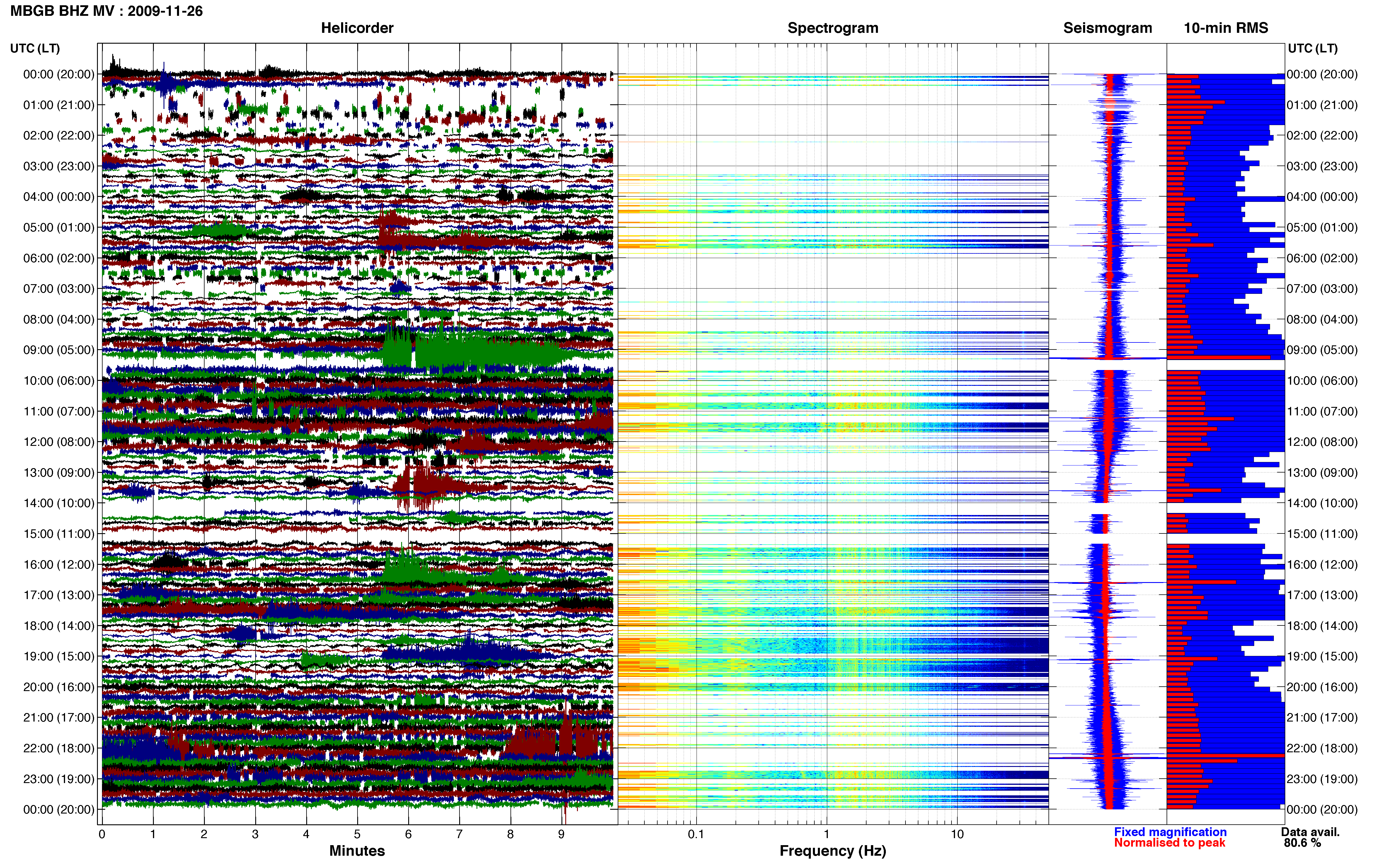
Task: Click the '10' frequency axis tick label
Action: [957, 835]
